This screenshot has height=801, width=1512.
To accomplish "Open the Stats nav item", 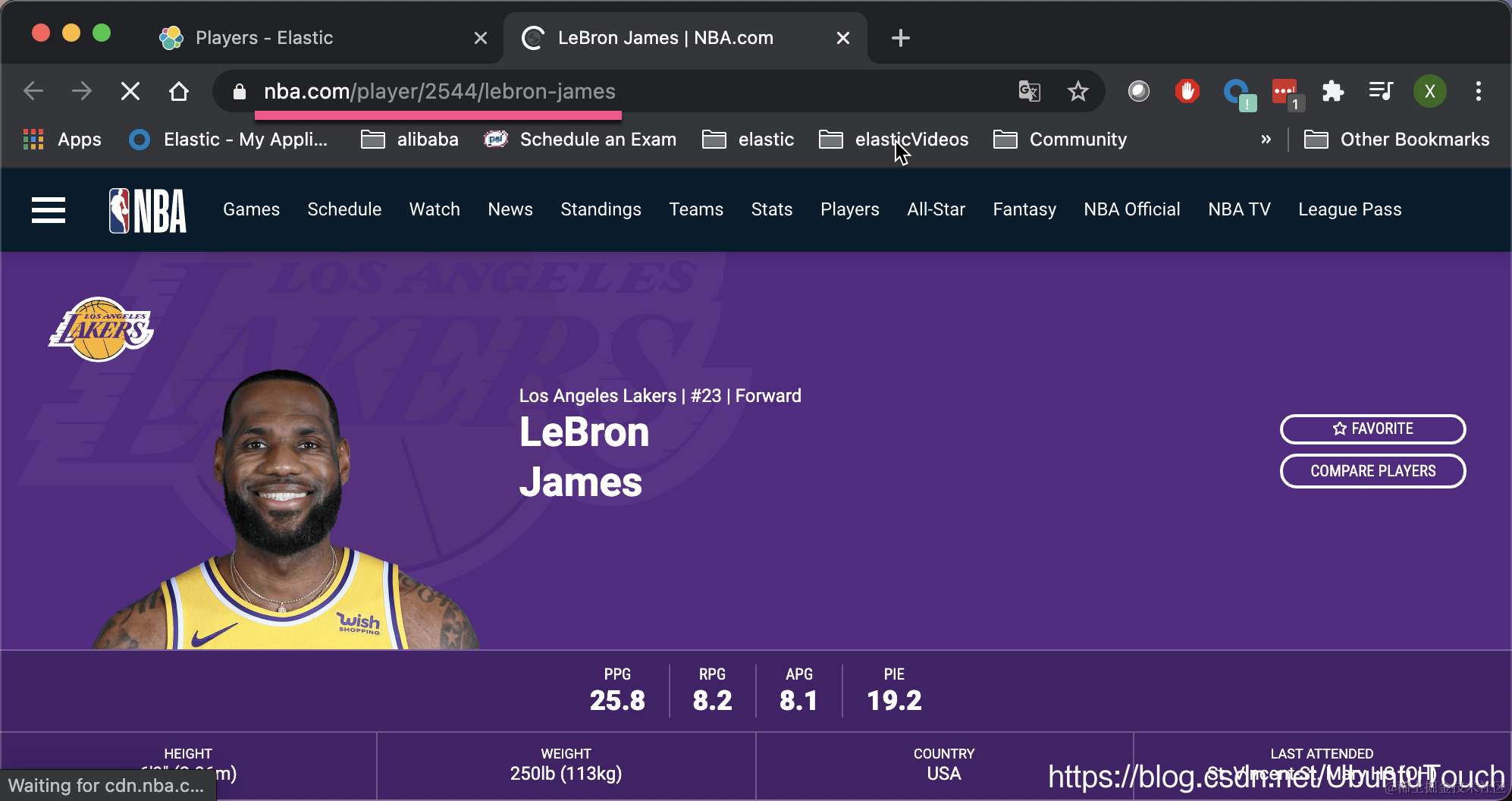I will pyautogui.click(x=772, y=209).
